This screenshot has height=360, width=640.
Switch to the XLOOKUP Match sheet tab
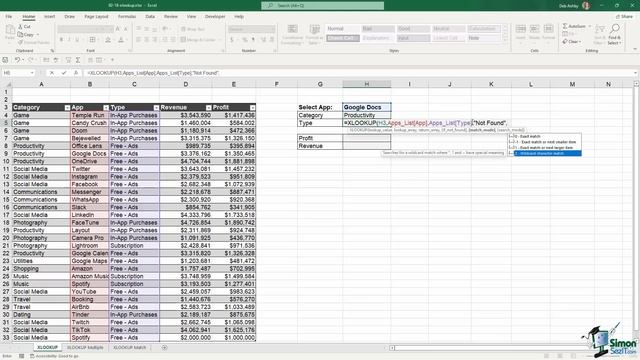(129, 348)
